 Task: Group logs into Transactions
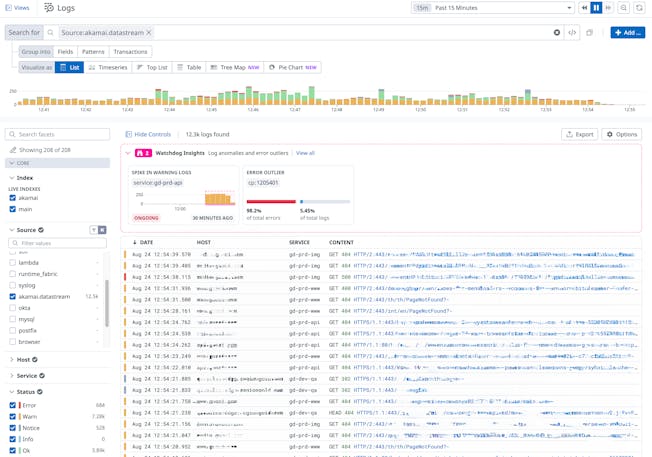coord(130,52)
